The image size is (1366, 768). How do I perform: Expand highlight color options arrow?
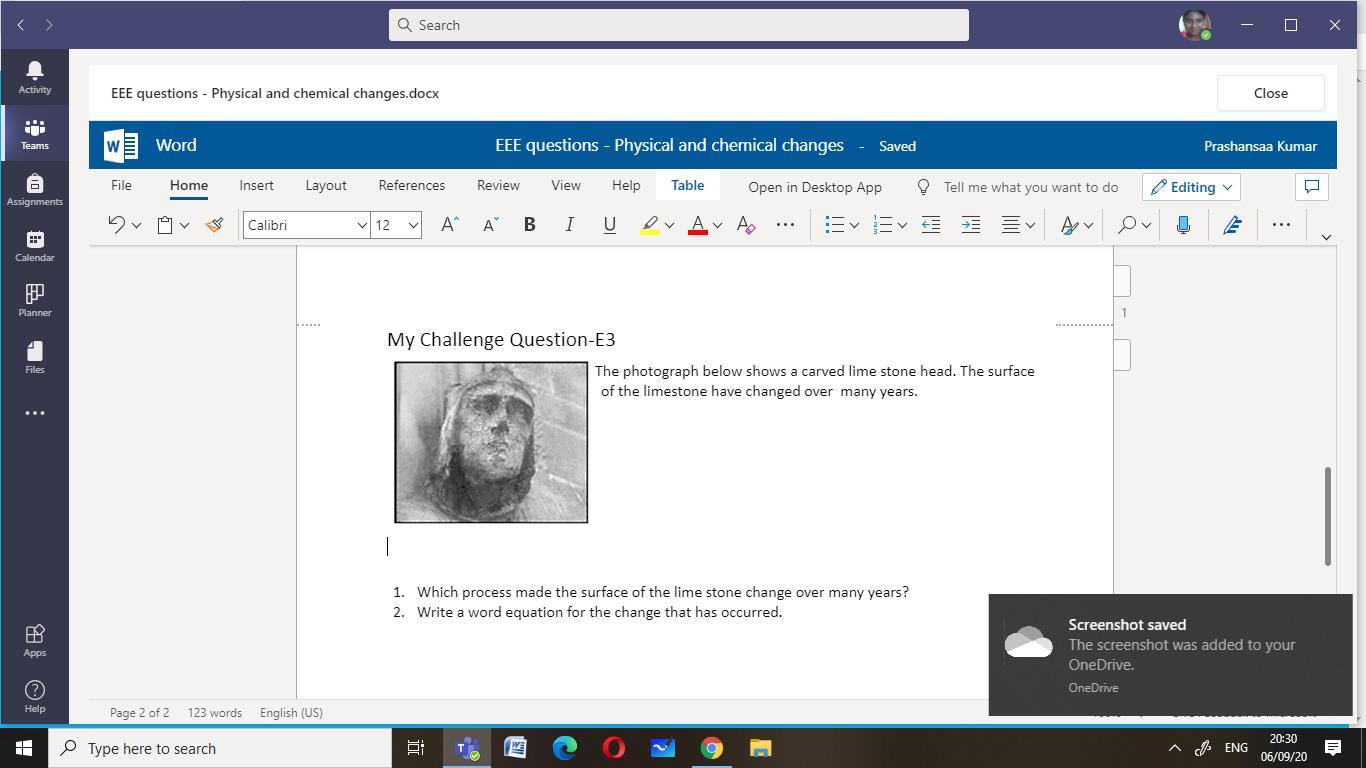[669, 225]
